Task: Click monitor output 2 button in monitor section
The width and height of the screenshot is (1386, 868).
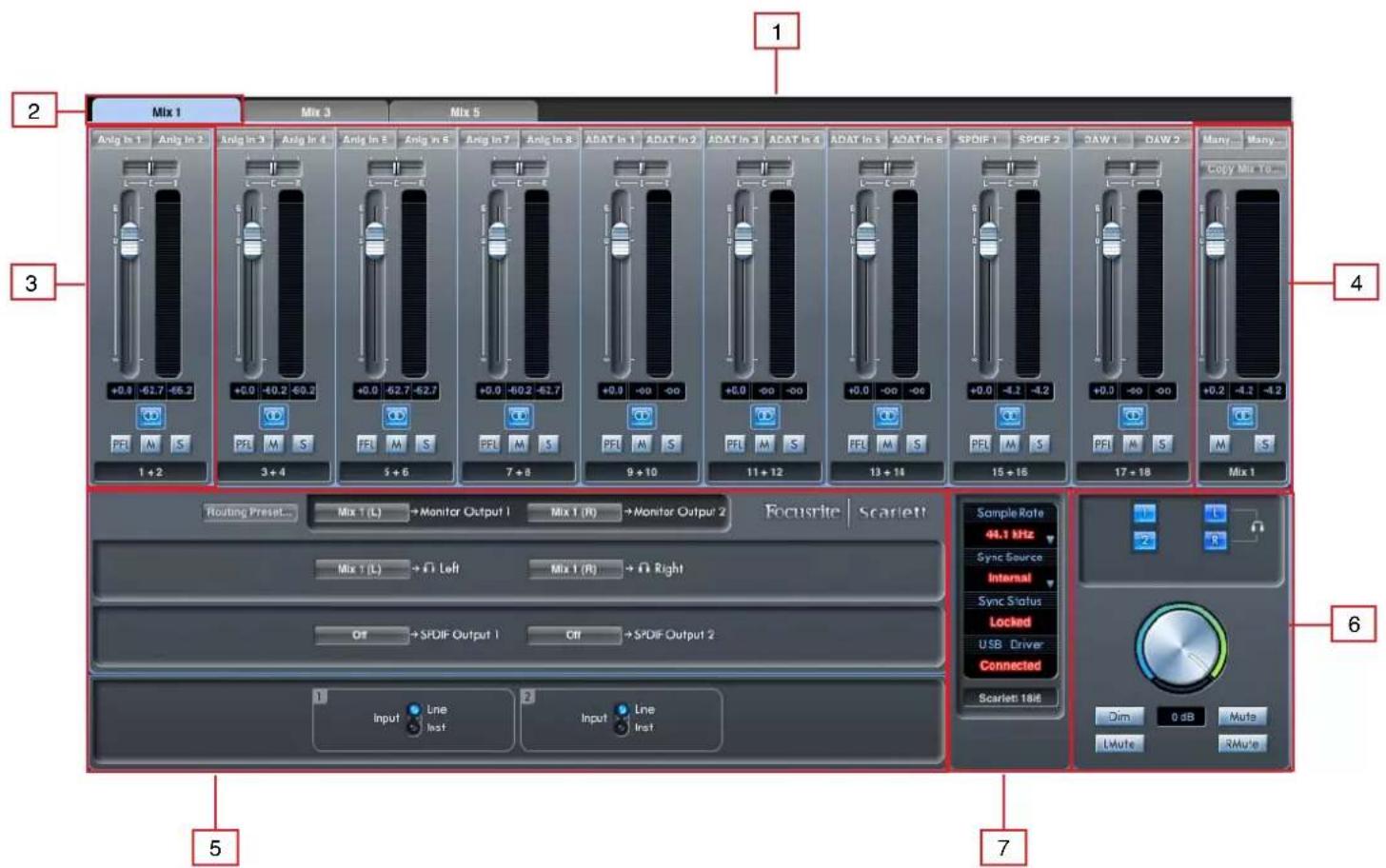Action: click(1144, 541)
